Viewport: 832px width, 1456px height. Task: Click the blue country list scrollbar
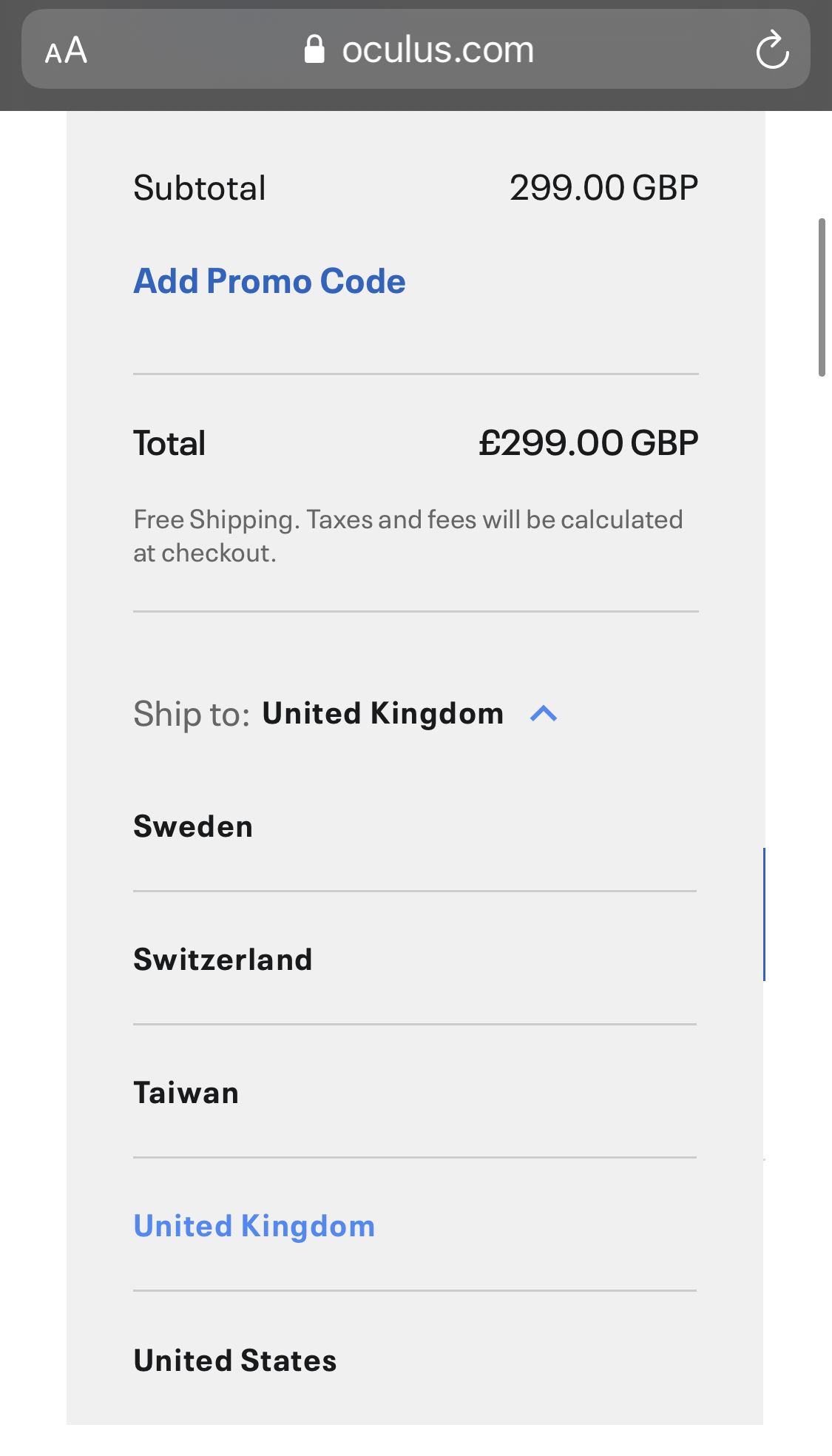pyautogui.click(x=763, y=914)
